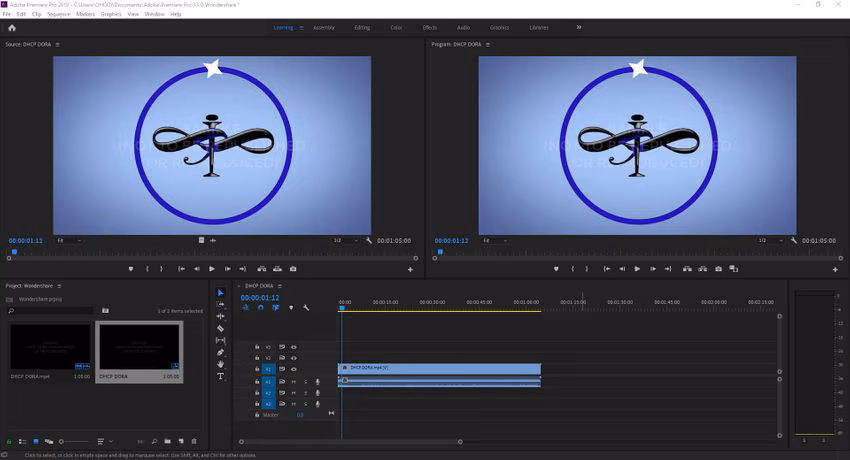
Task: Select the Razor tool
Action: (x=221, y=328)
